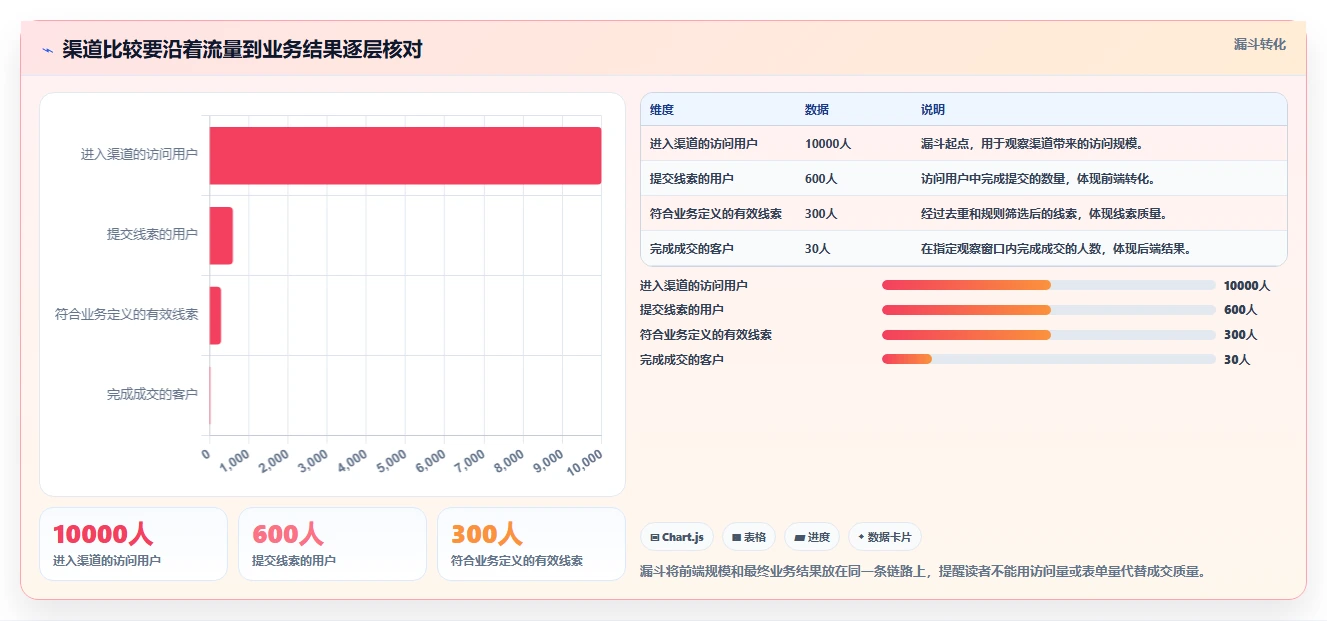The width and height of the screenshot is (1327, 621).
Task: Open the 600人 data card
Action: pos(332,544)
